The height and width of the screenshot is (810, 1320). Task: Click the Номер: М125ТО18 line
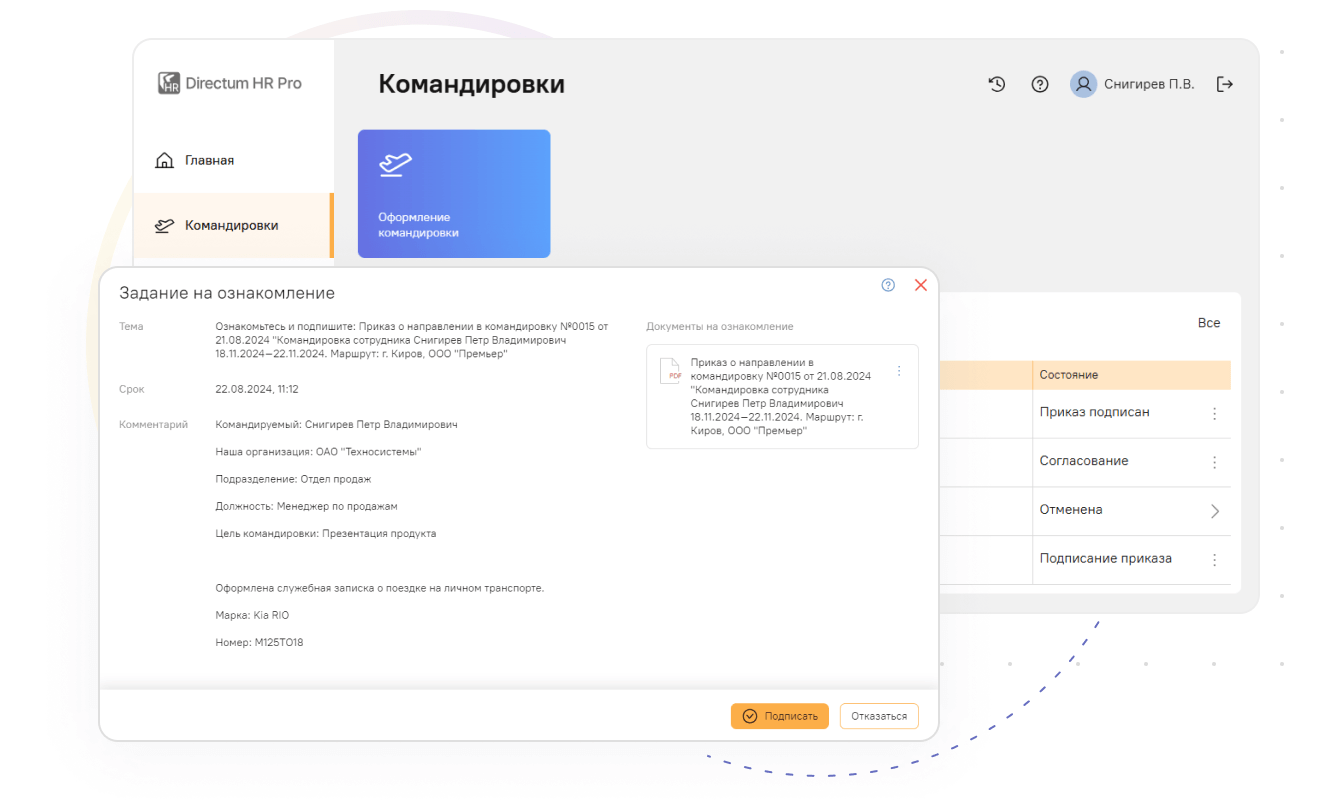click(x=259, y=643)
